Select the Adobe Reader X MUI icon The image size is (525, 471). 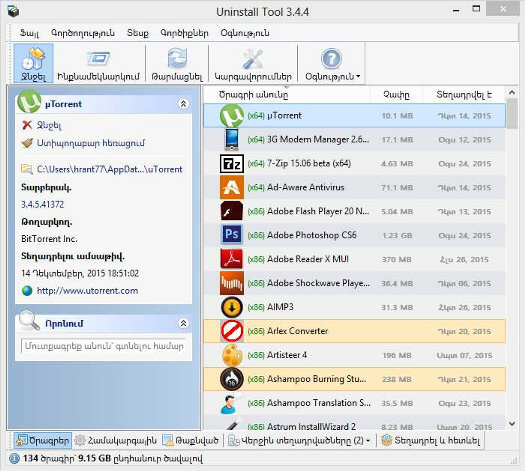coord(232,259)
